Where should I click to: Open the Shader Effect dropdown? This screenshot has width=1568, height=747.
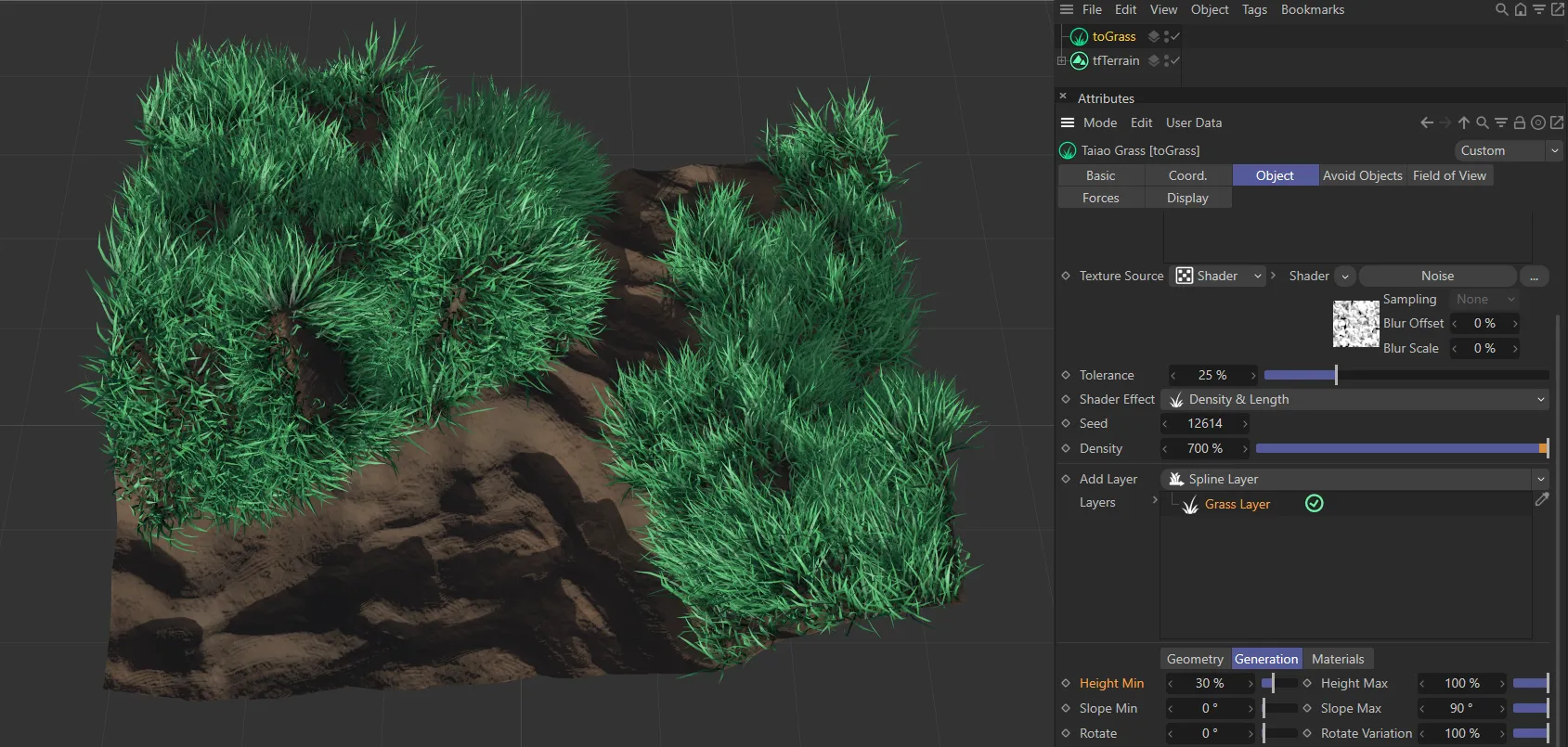click(x=1354, y=399)
